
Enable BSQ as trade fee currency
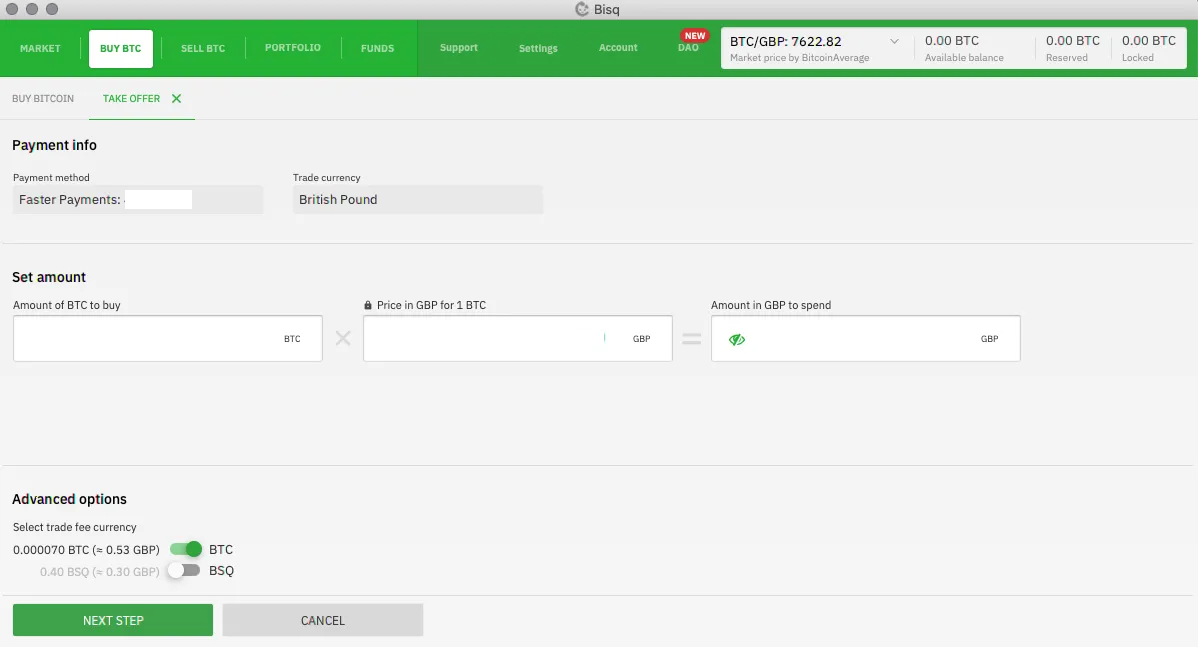pos(185,571)
